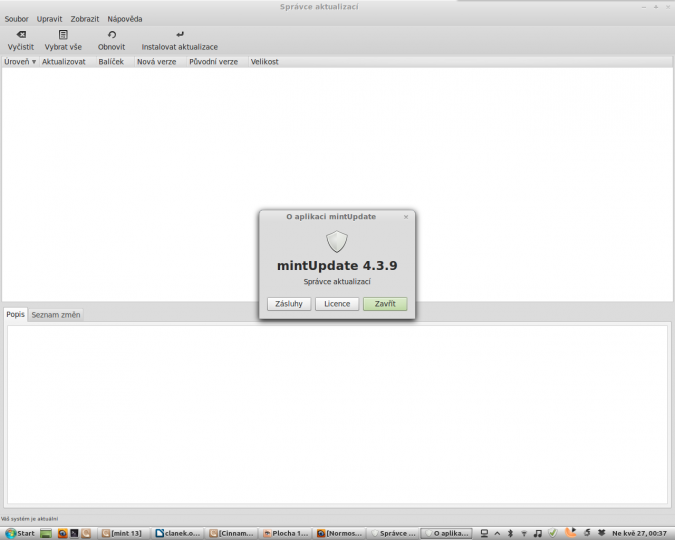Switch to the [Cinnam... taskbar window
The image size is (675, 540).
click(232, 534)
